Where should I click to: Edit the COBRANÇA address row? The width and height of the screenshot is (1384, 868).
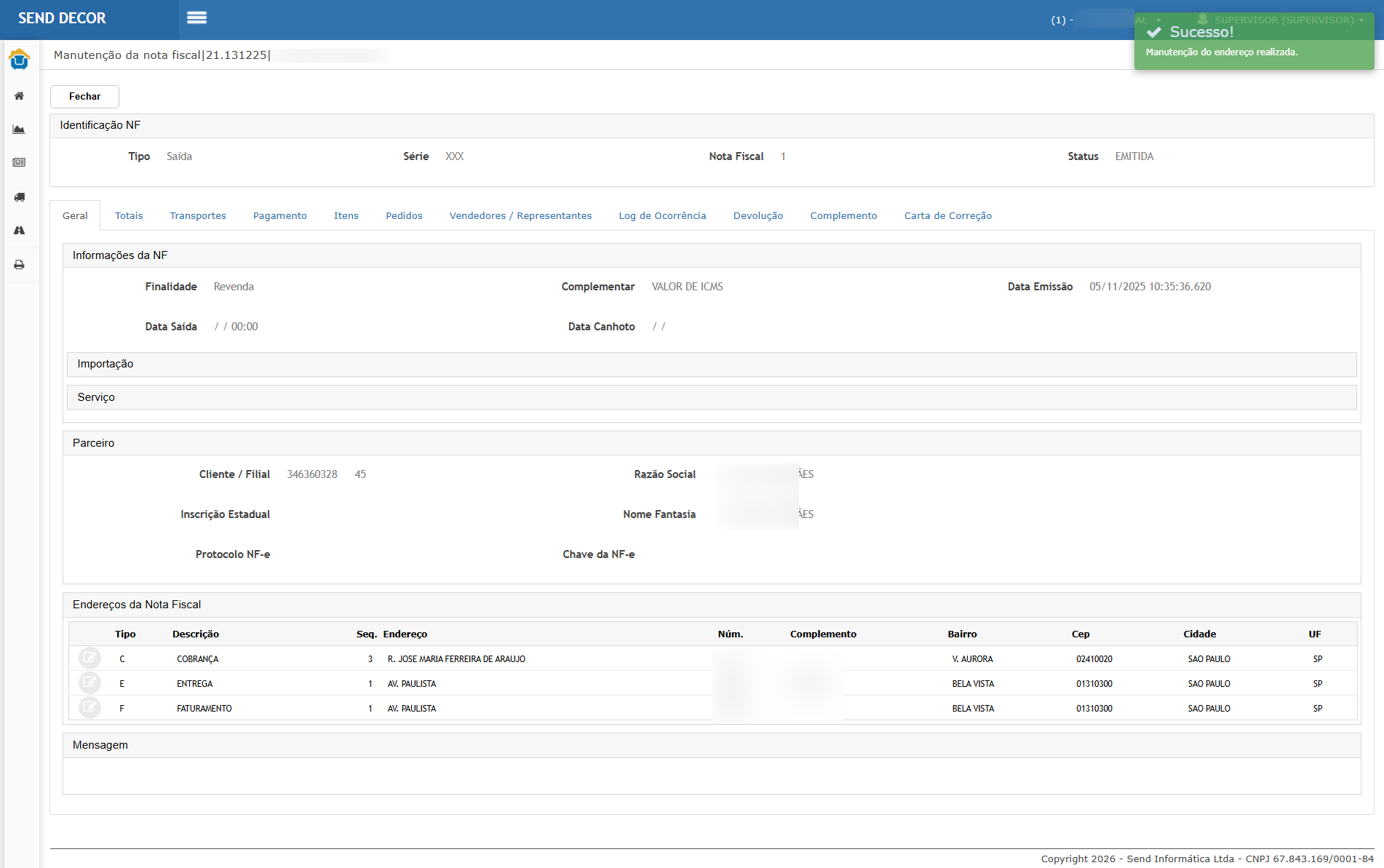(90, 658)
